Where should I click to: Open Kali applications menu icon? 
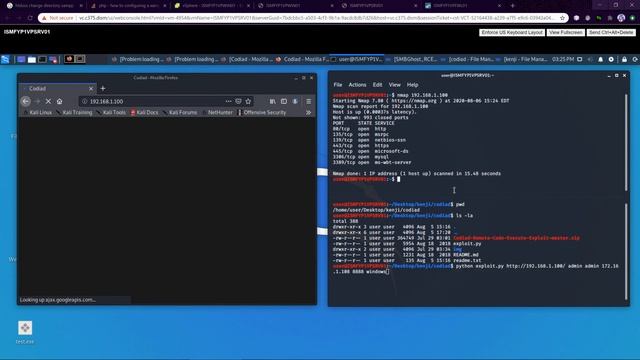5,59
